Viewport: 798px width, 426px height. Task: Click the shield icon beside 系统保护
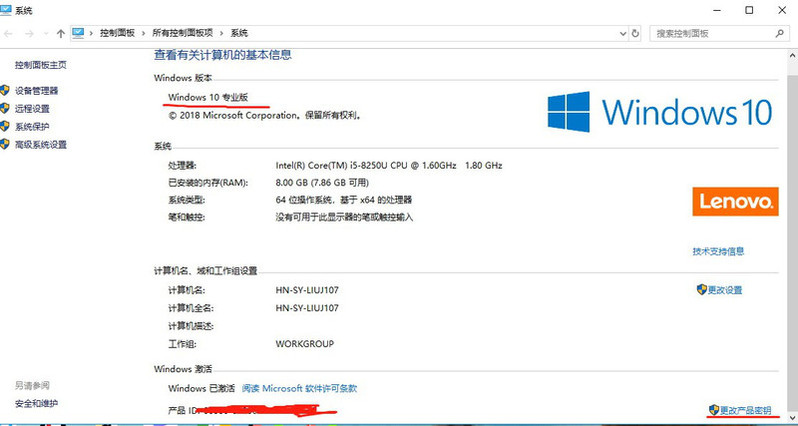pyautogui.click(x=5, y=126)
